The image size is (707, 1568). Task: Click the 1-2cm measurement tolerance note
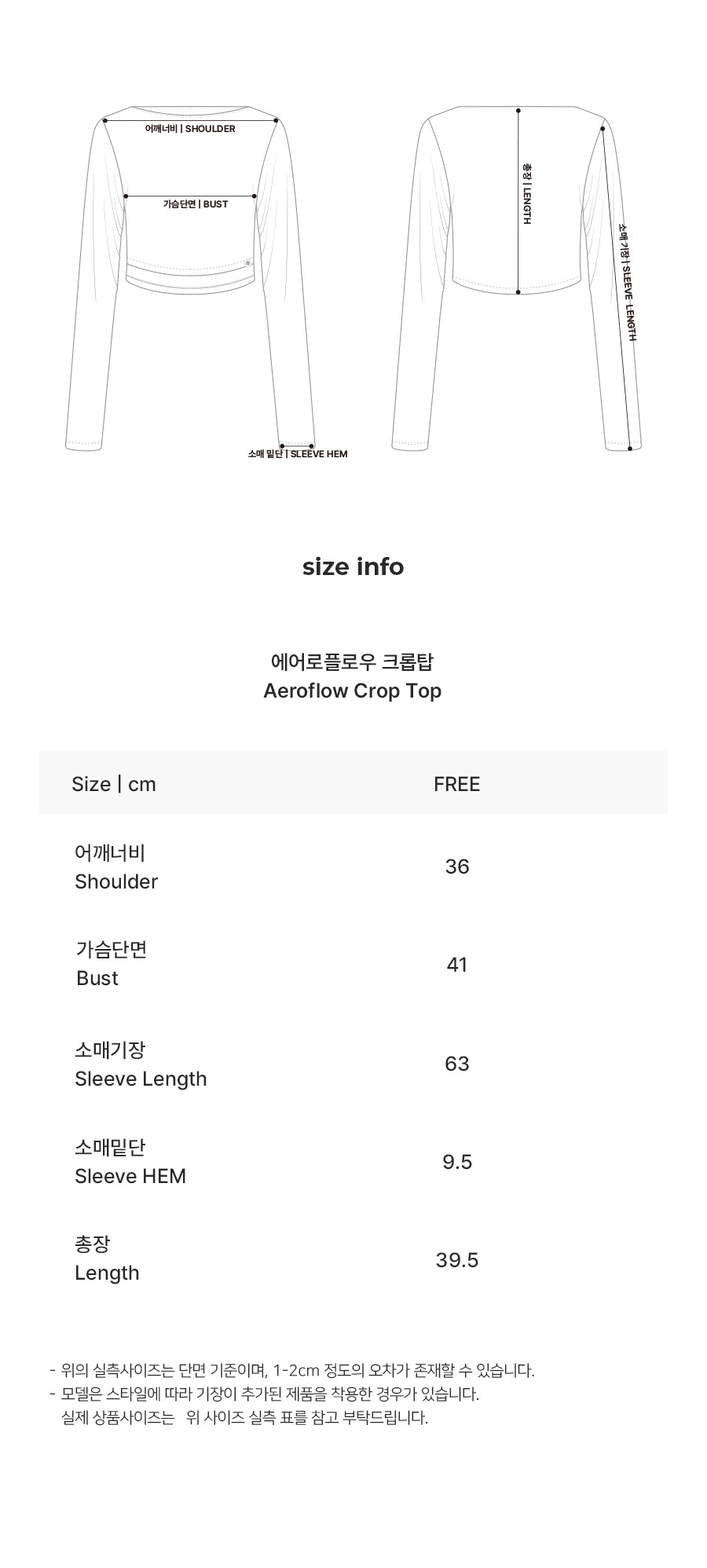click(291, 1371)
